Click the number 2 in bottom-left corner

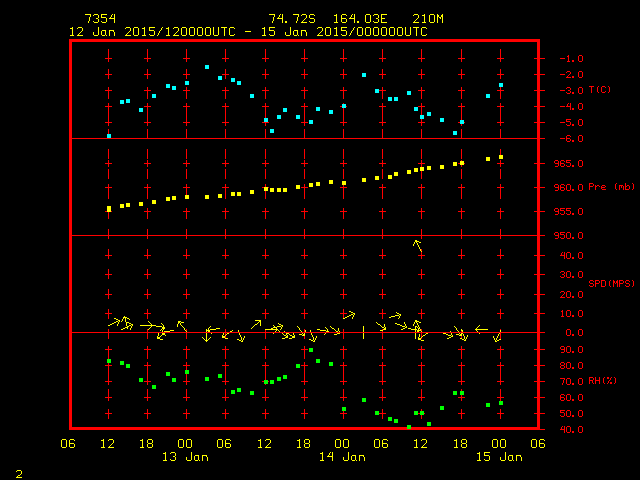pyautogui.click(x=18, y=471)
